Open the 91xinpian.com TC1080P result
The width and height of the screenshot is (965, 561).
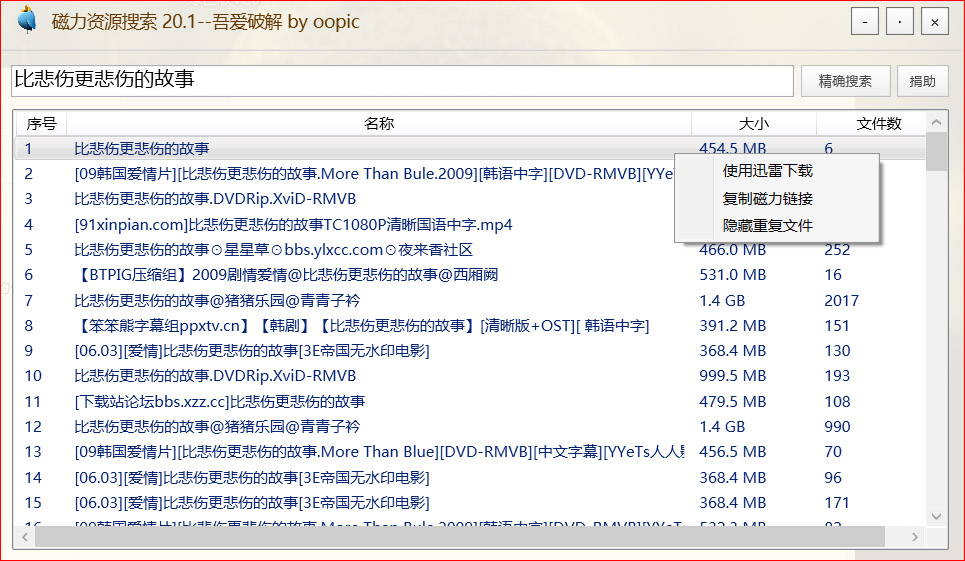pyautogui.click(x=293, y=224)
